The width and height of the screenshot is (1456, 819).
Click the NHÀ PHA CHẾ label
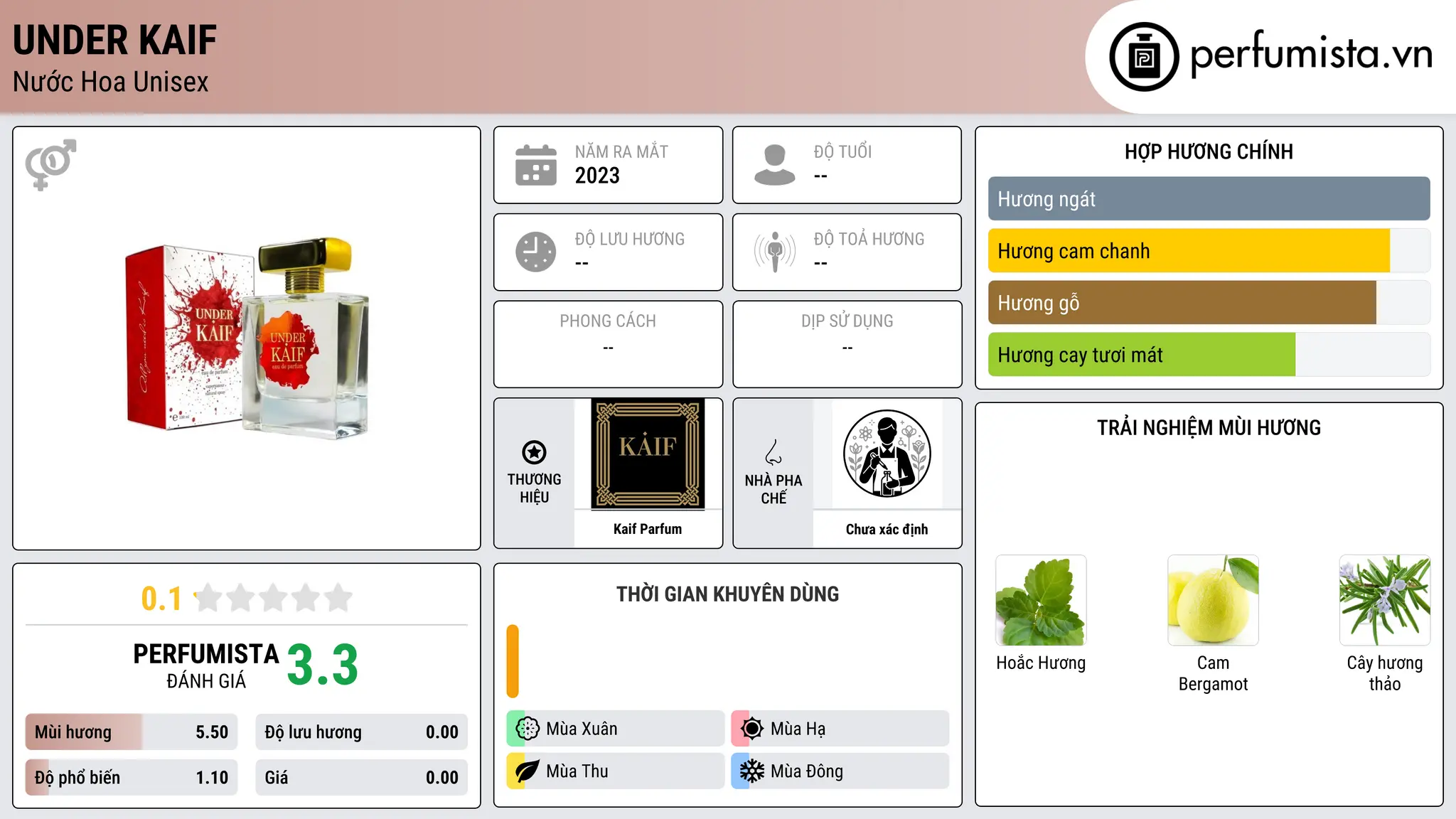(773, 489)
